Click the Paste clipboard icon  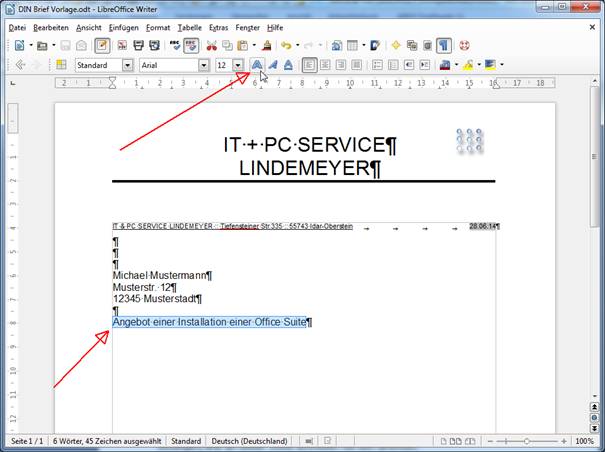243,46
